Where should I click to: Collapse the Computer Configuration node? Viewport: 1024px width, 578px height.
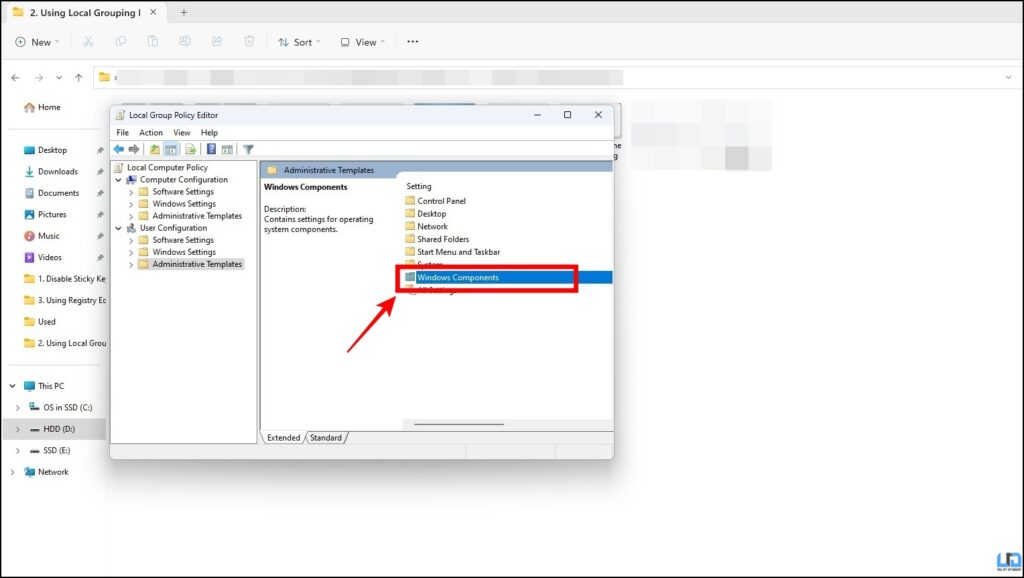pos(119,180)
